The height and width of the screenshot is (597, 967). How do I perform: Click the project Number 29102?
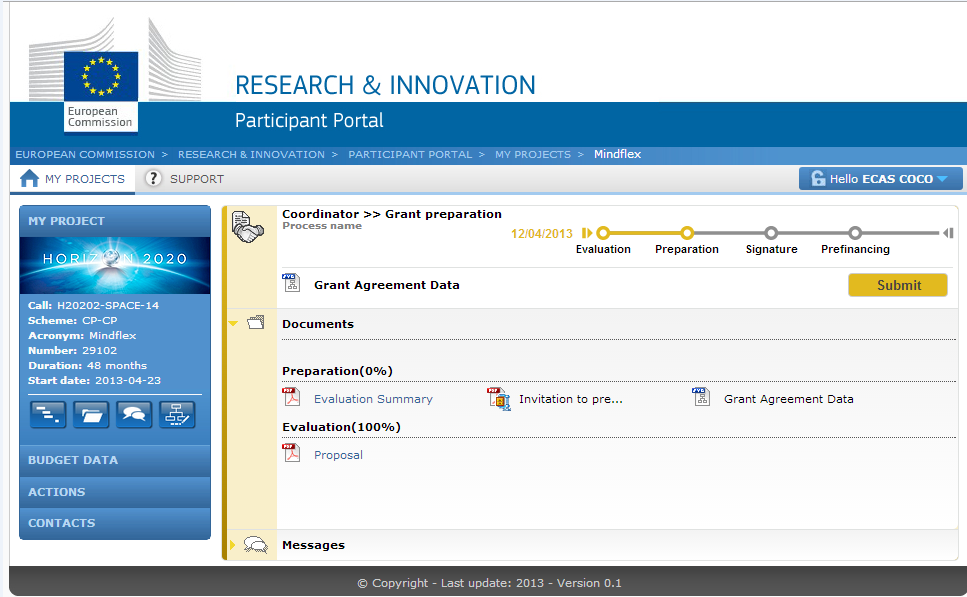(99, 350)
